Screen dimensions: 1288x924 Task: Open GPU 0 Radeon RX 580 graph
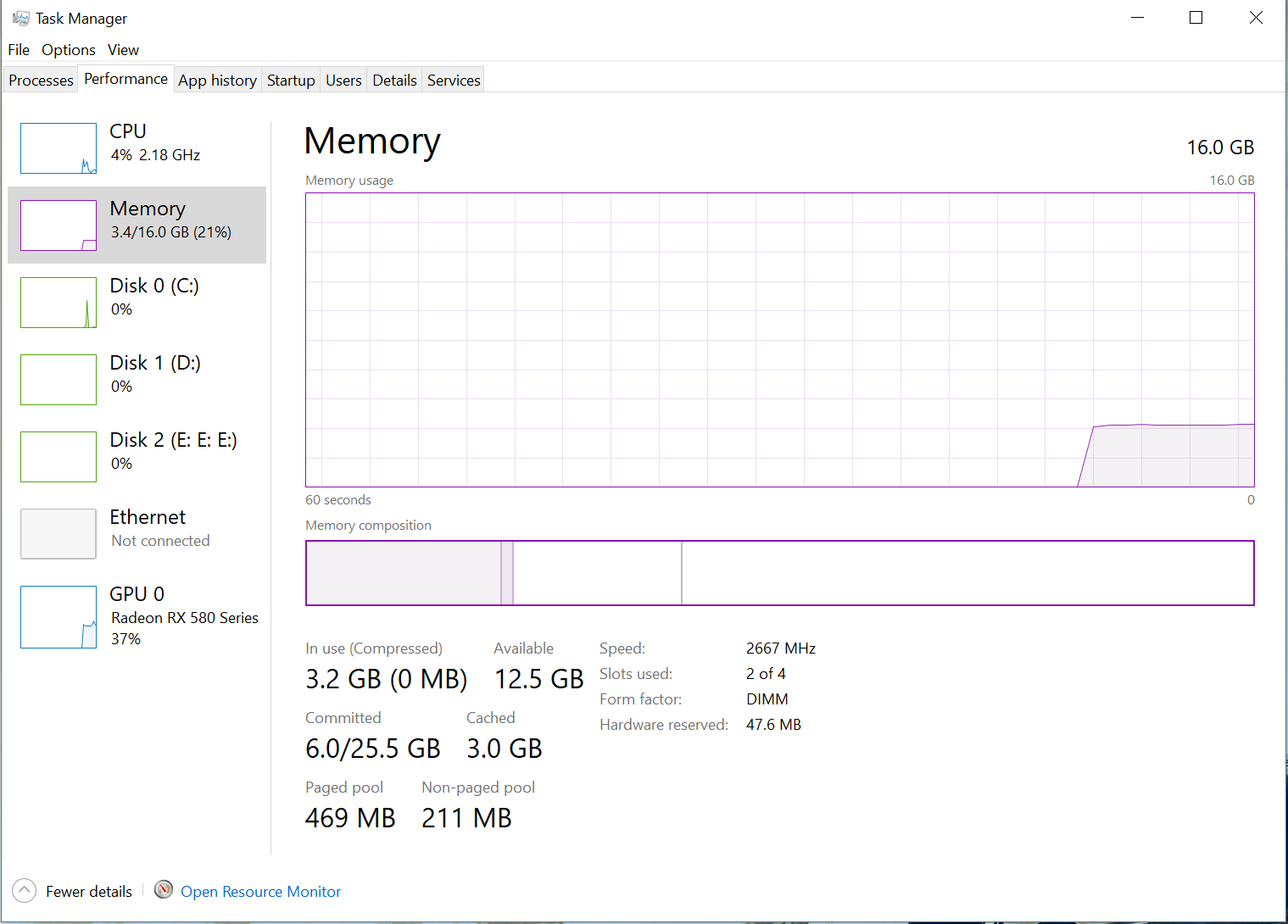(59, 617)
